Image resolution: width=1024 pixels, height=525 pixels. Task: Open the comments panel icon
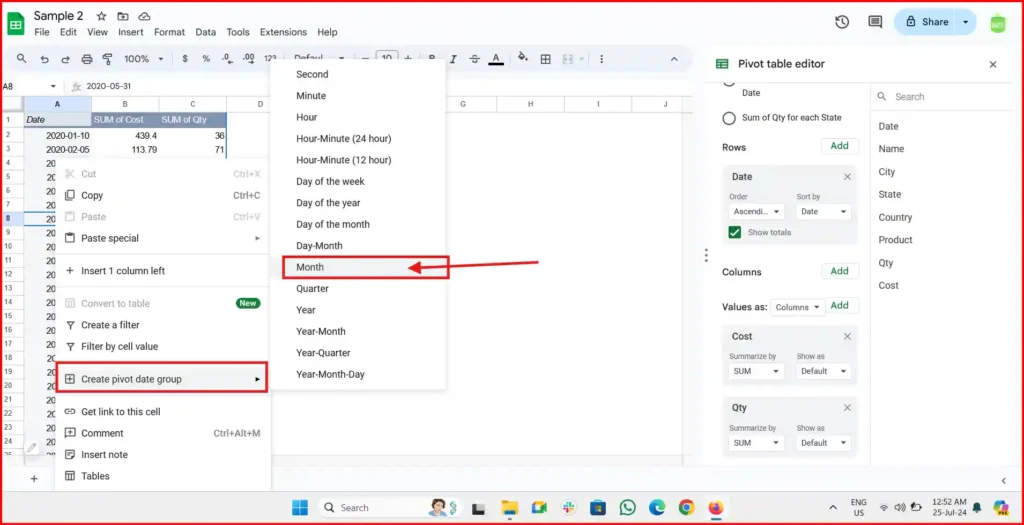(875, 22)
